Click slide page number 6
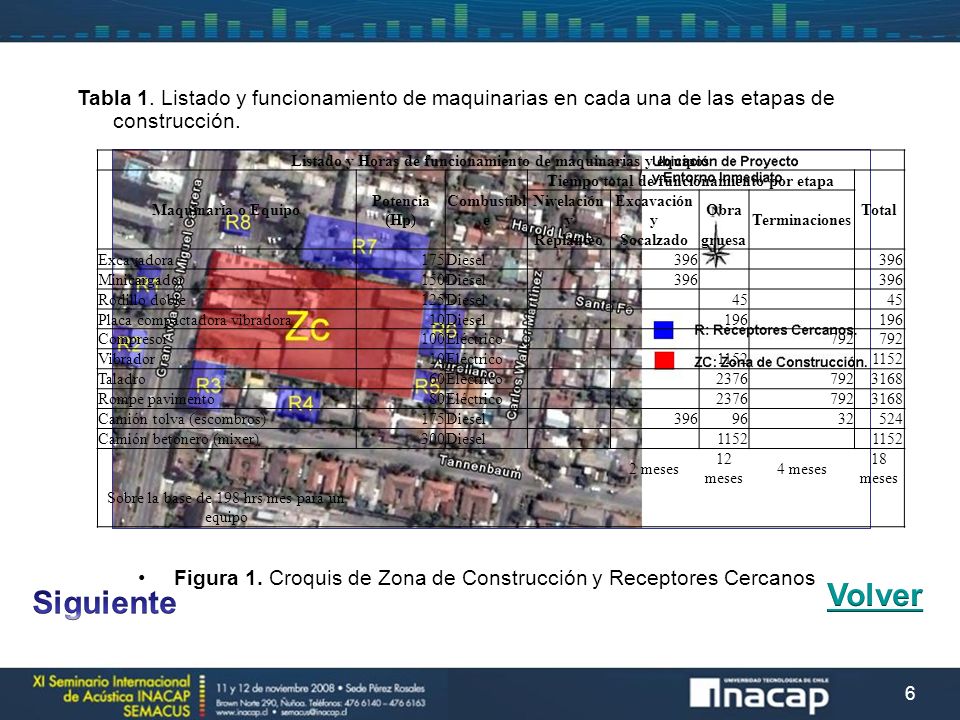Image resolution: width=960 pixels, height=720 pixels. click(x=910, y=693)
